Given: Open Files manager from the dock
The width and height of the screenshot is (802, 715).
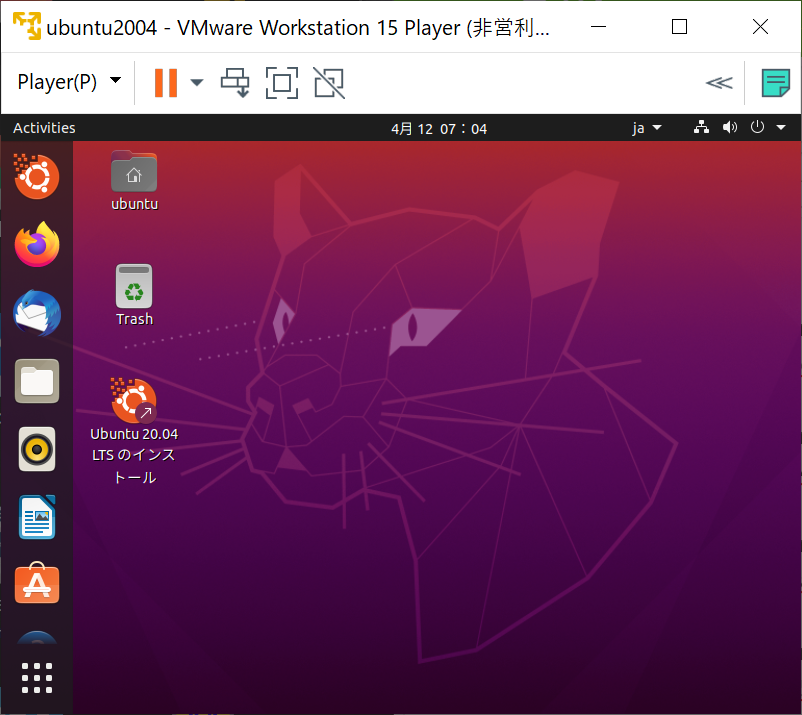Looking at the screenshot, I should click(37, 381).
